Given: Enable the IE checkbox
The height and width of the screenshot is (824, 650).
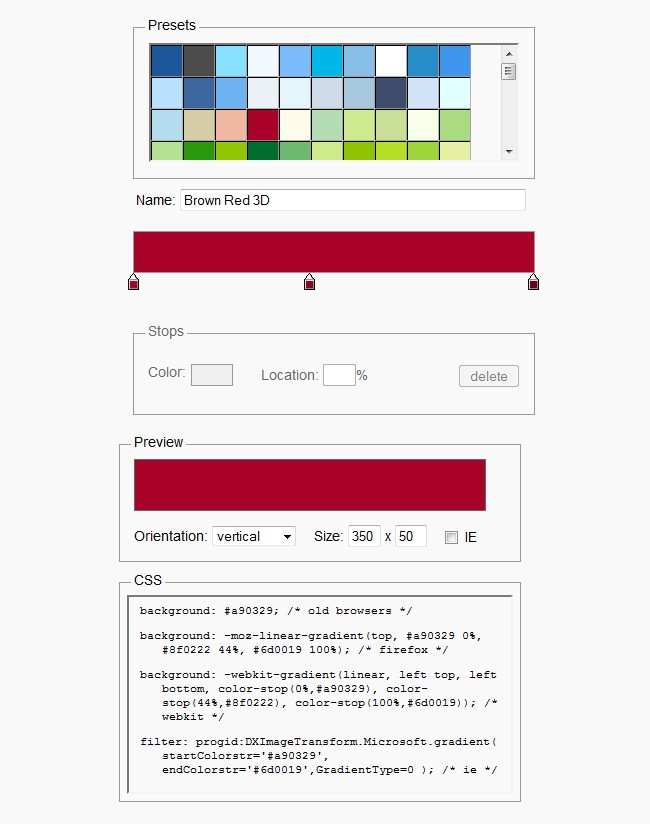Looking at the screenshot, I should [451, 538].
